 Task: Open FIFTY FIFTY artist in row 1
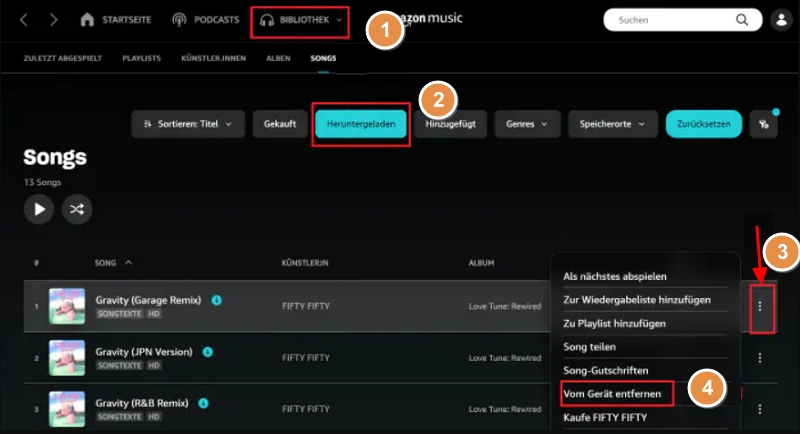[x=306, y=306]
